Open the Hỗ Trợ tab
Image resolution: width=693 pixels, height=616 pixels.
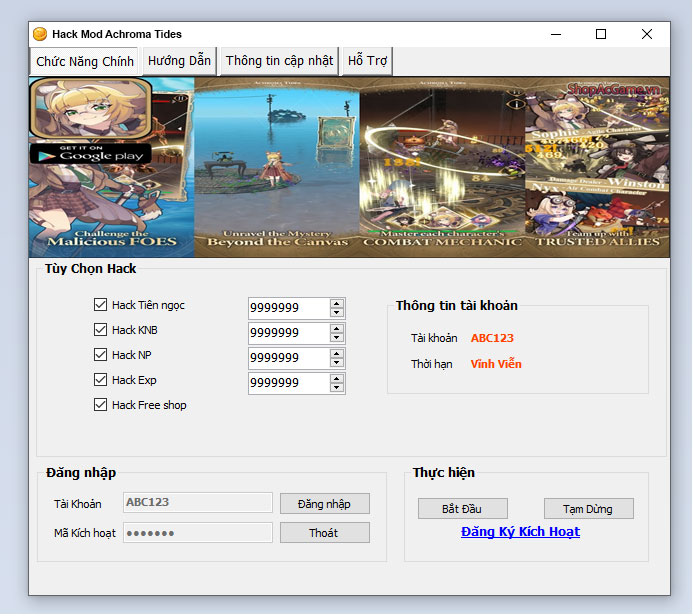pyautogui.click(x=367, y=61)
